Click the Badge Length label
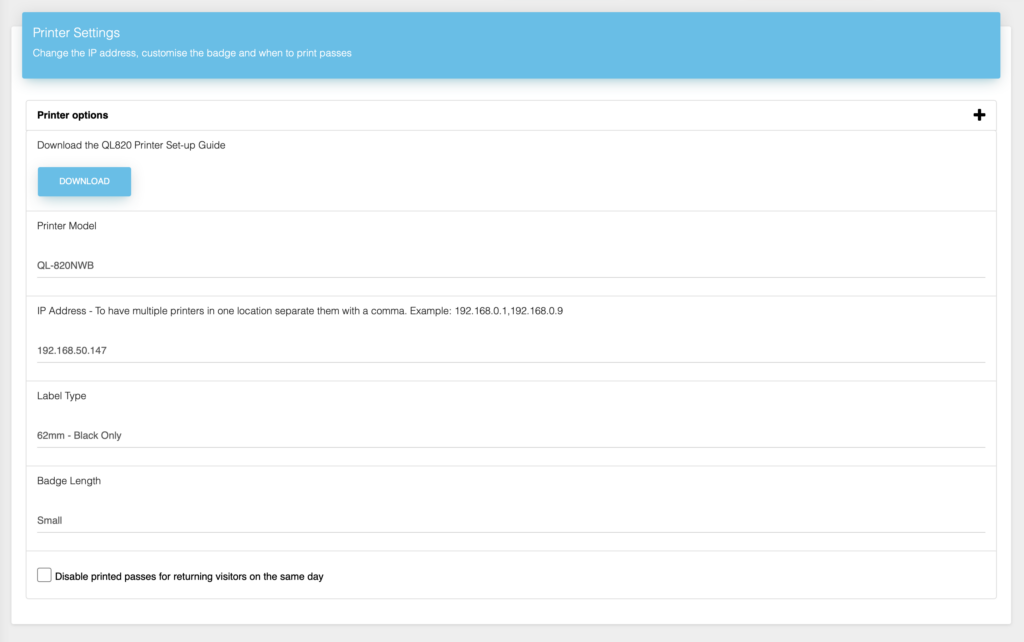This screenshot has height=642, width=1024. 69,481
